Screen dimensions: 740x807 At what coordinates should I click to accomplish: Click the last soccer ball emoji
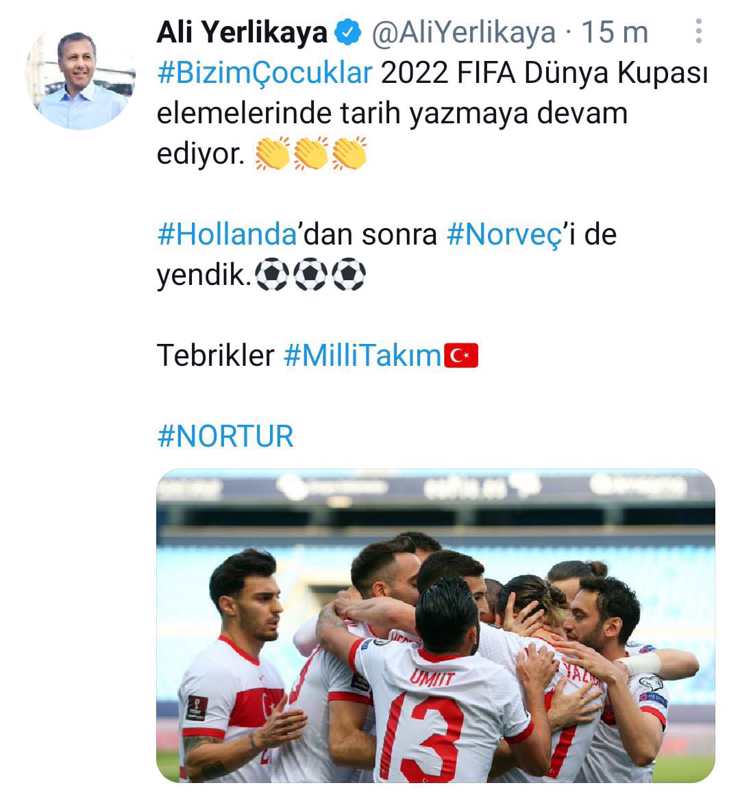click(x=349, y=274)
